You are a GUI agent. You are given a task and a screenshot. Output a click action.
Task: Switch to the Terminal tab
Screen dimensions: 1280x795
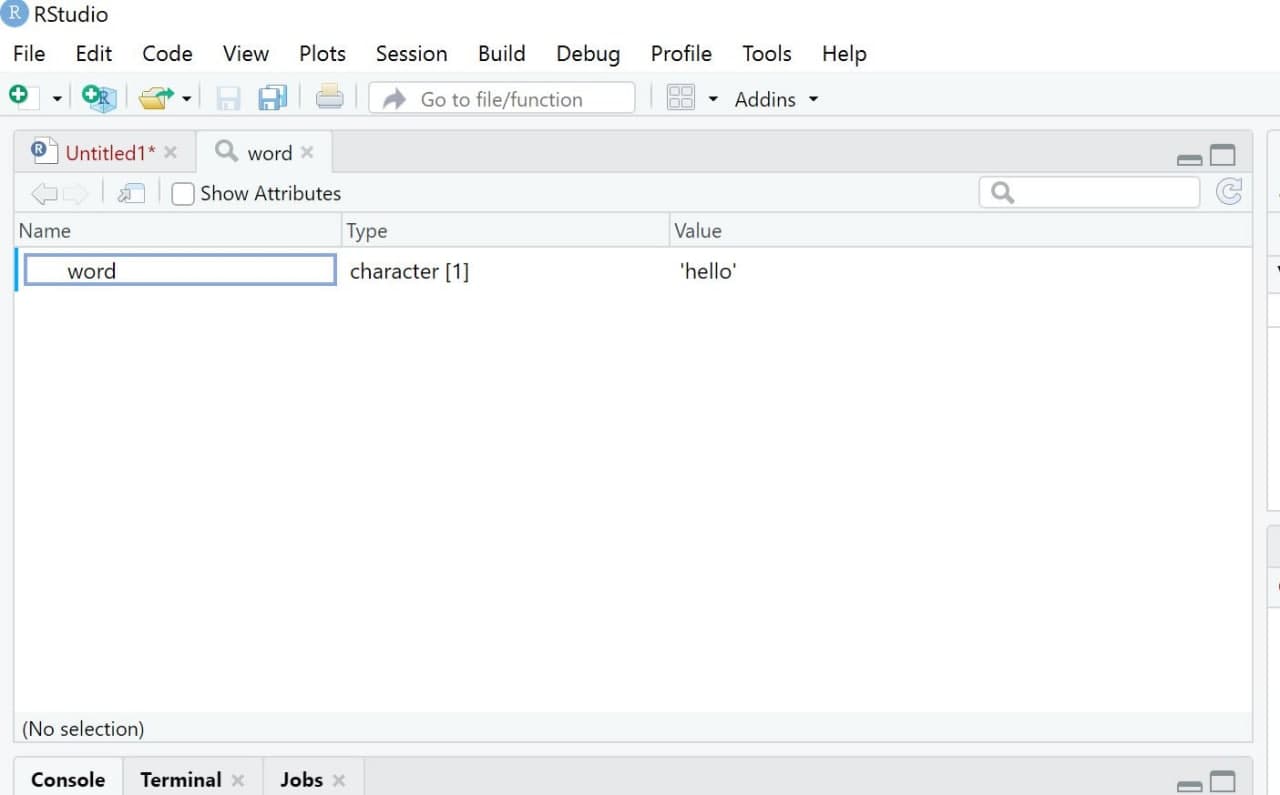pyautogui.click(x=180, y=779)
